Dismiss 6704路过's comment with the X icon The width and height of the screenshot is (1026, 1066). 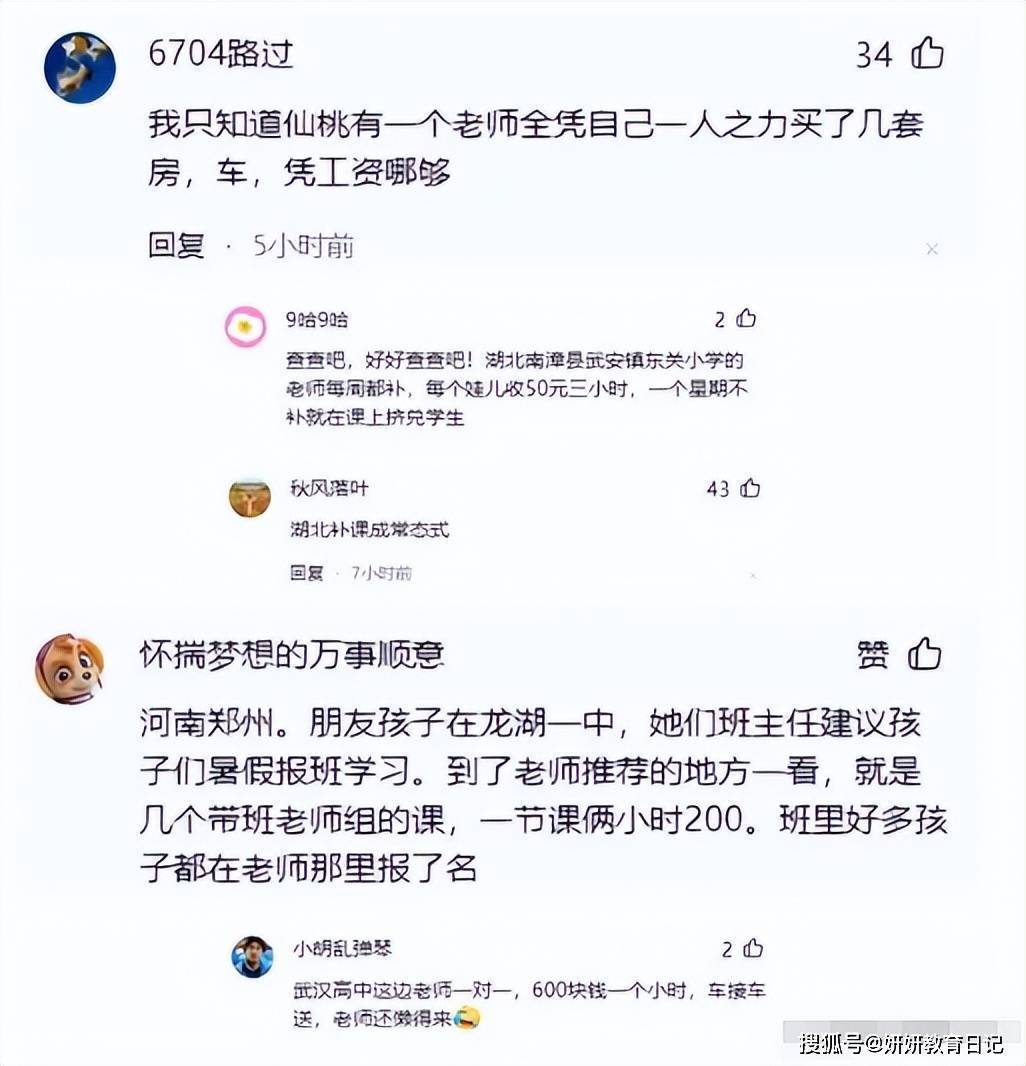932,250
